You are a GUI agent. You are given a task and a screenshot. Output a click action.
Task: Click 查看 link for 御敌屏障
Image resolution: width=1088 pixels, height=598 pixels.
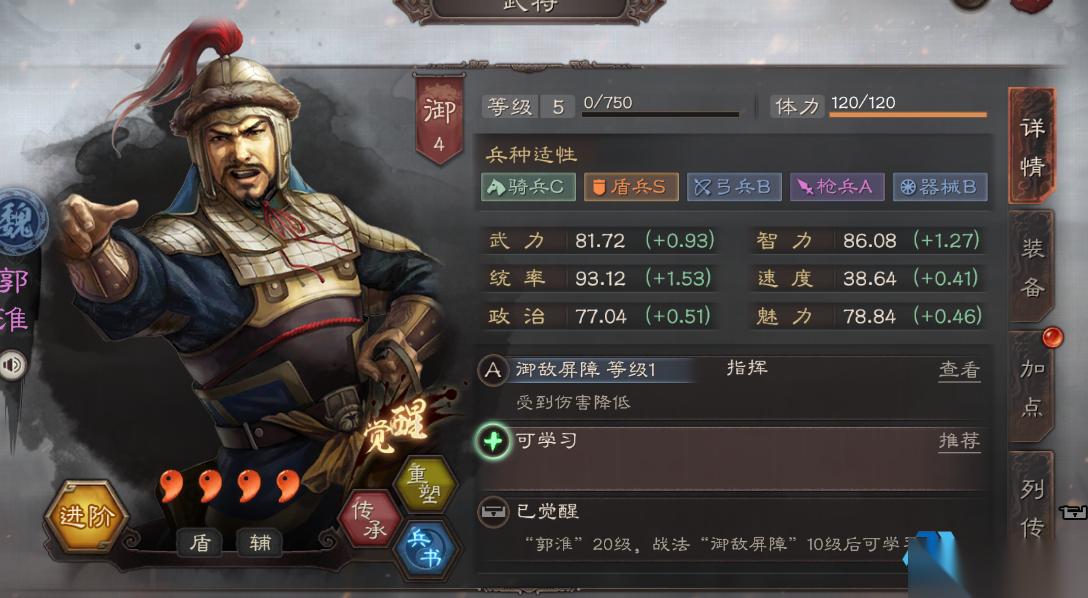(x=959, y=370)
